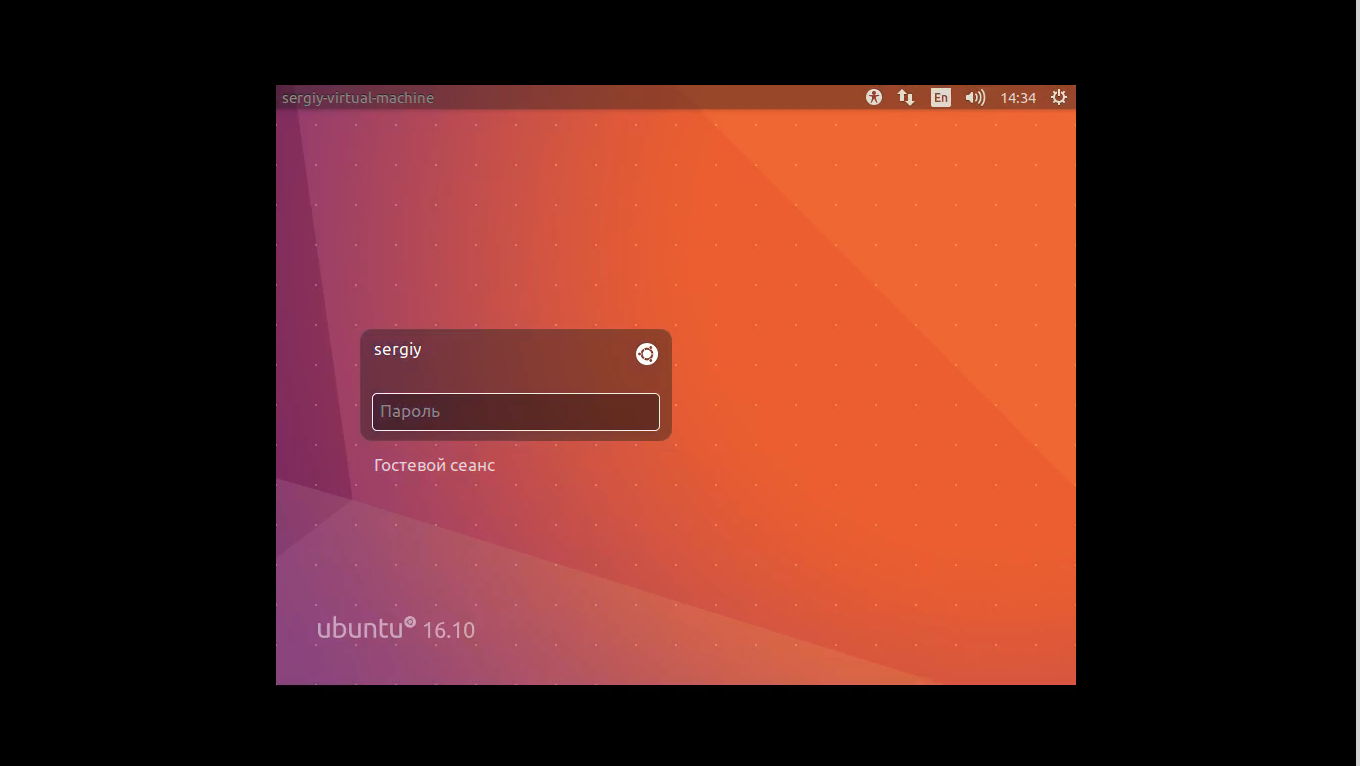The width and height of the screenshot is (1360, 766).
Task: Open the power gear menu icon
Action: (x=1059, y=97)
